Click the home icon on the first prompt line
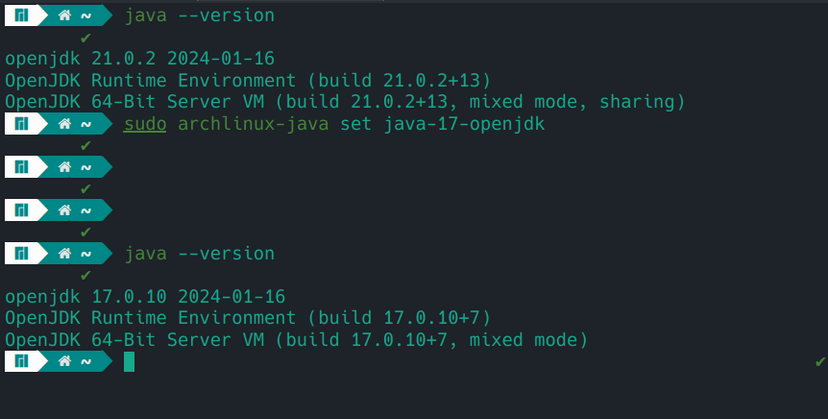 click(64, 16)
